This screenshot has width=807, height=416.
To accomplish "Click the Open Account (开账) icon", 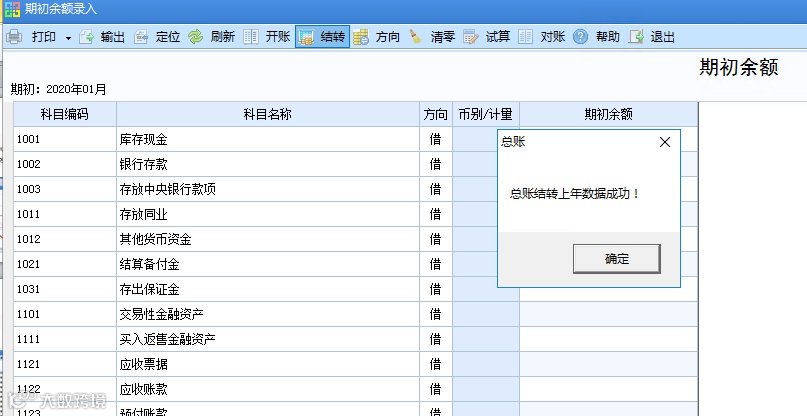I will 251,37.
